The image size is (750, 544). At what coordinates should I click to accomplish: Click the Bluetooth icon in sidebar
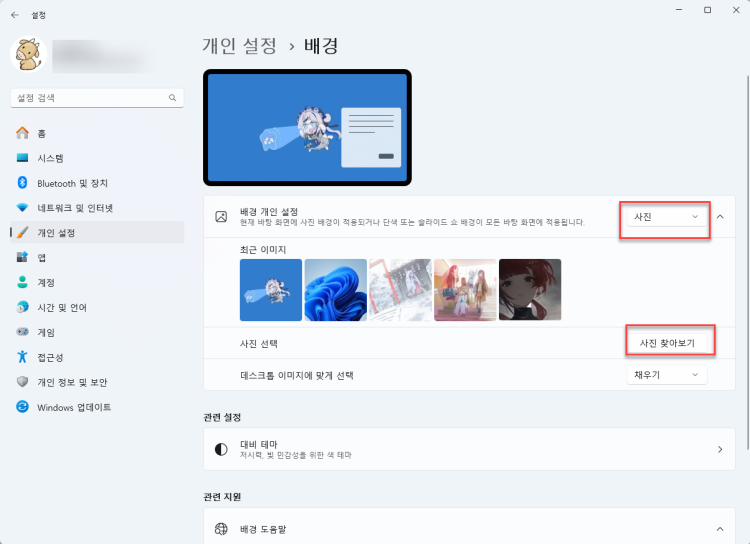(22, 183)
